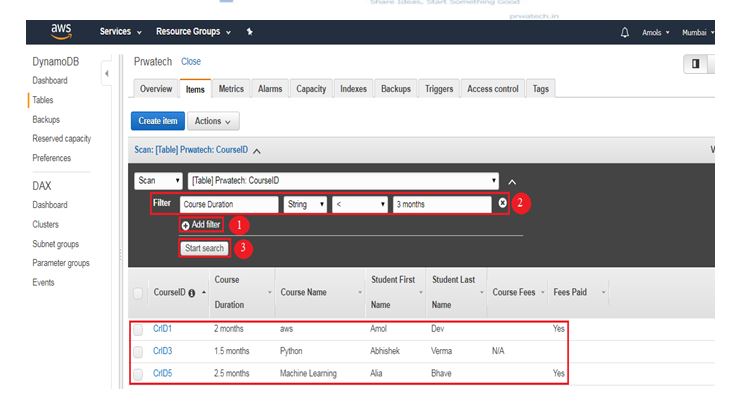Screen dimensions: 748x401
Task: Open the Access control tab
Action: point(493,89)
